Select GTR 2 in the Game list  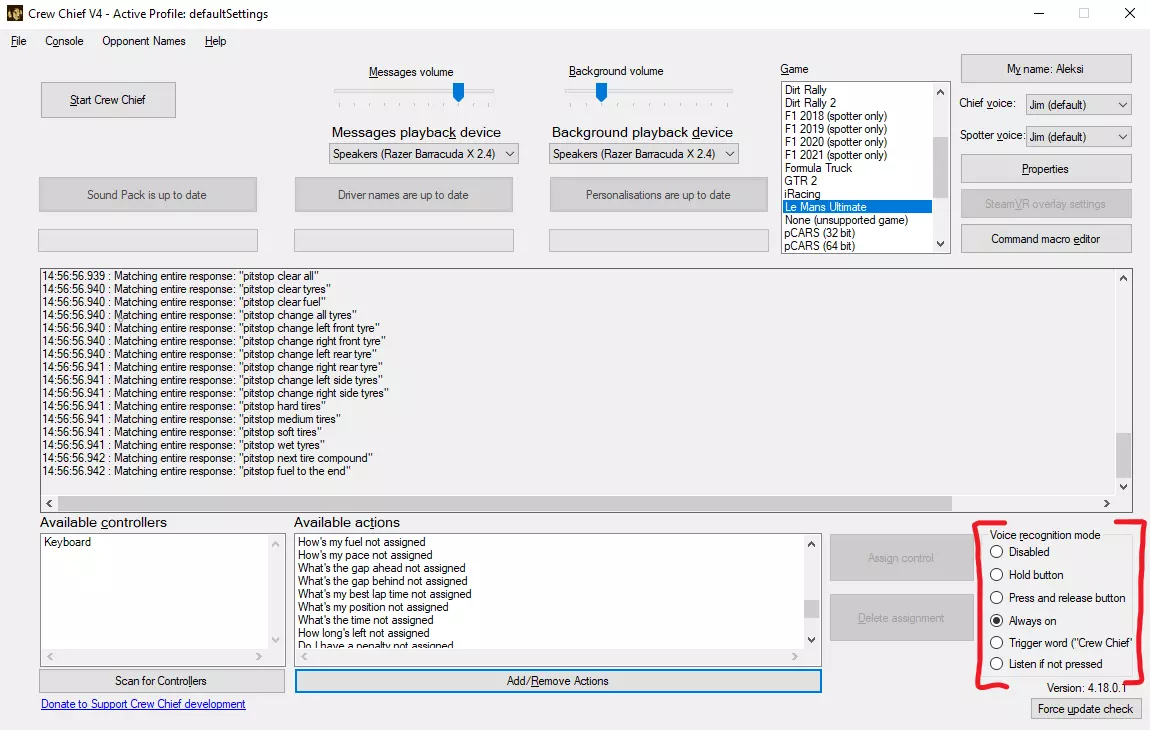click(x=800, y=180)
